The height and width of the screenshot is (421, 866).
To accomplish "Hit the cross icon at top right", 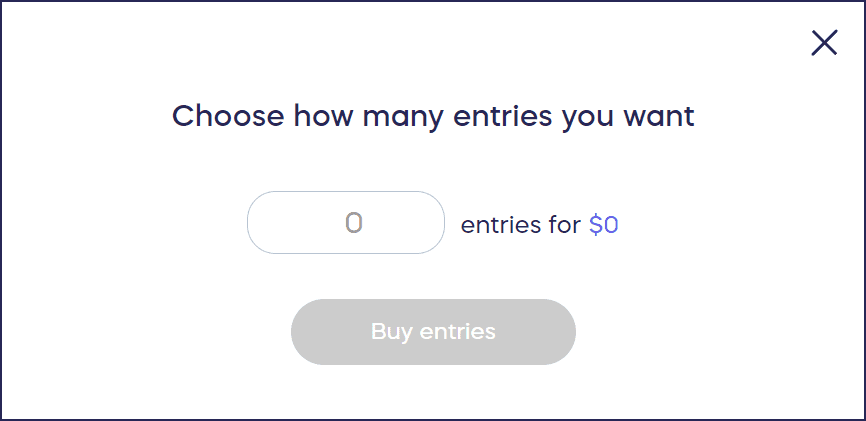I will (824, 42).
